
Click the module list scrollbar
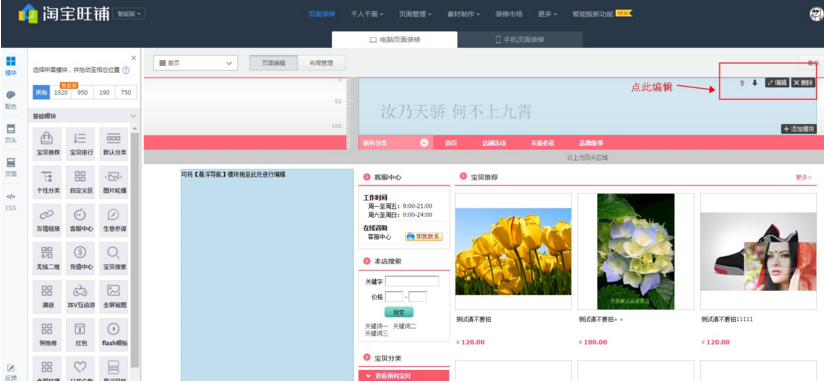135,250
